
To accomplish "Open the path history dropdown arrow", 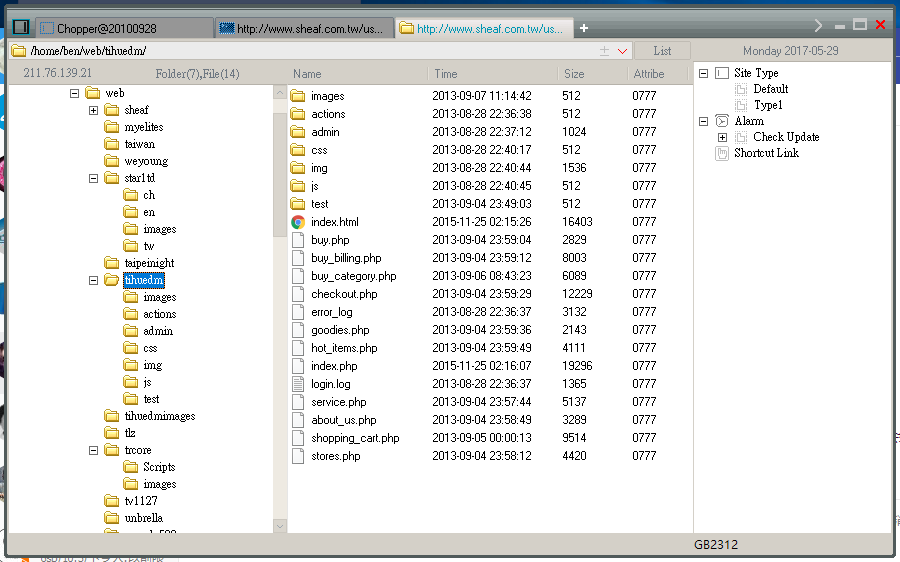I will 622,51.
